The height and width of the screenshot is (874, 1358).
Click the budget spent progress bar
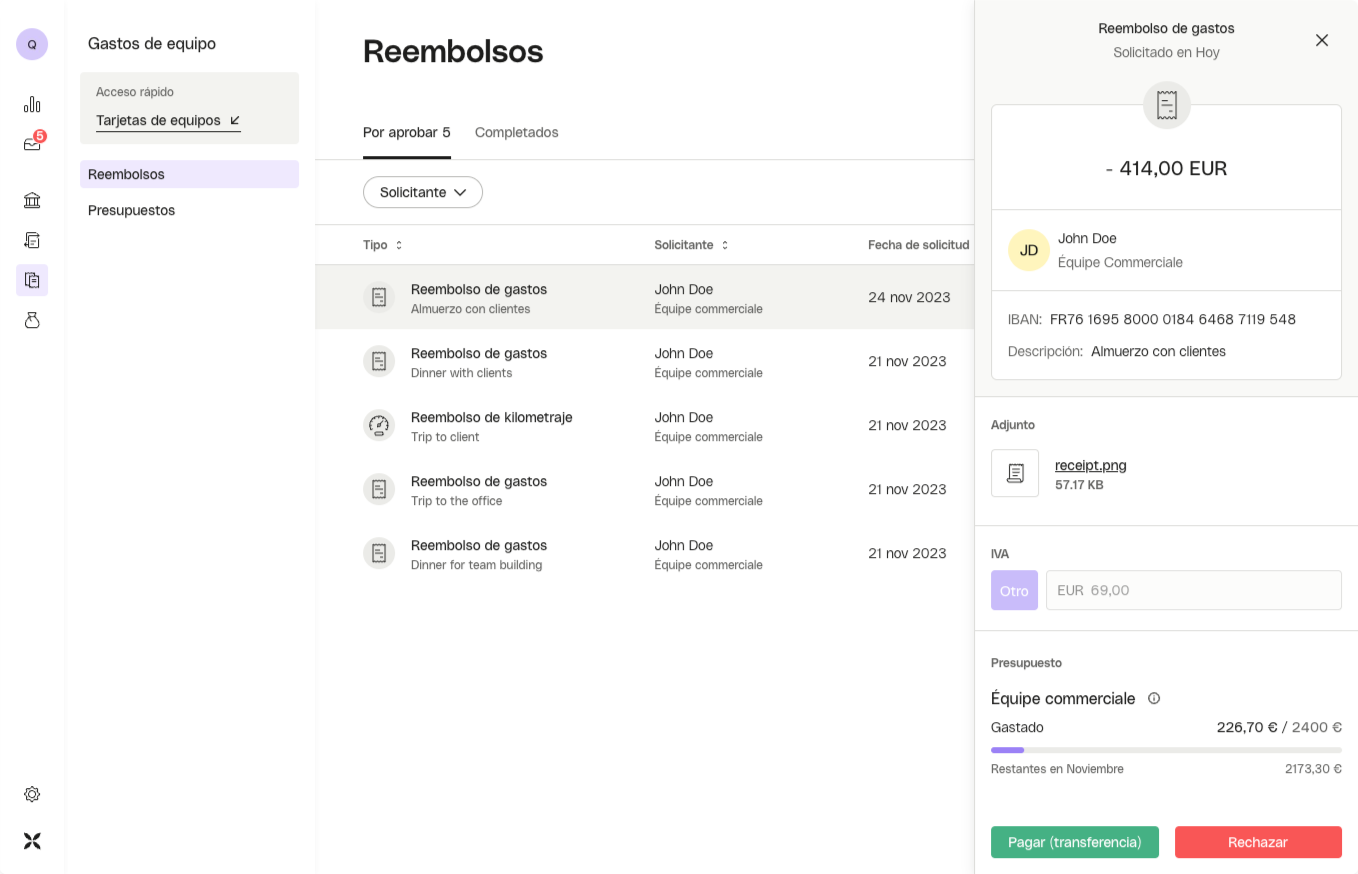(1166, 750)
